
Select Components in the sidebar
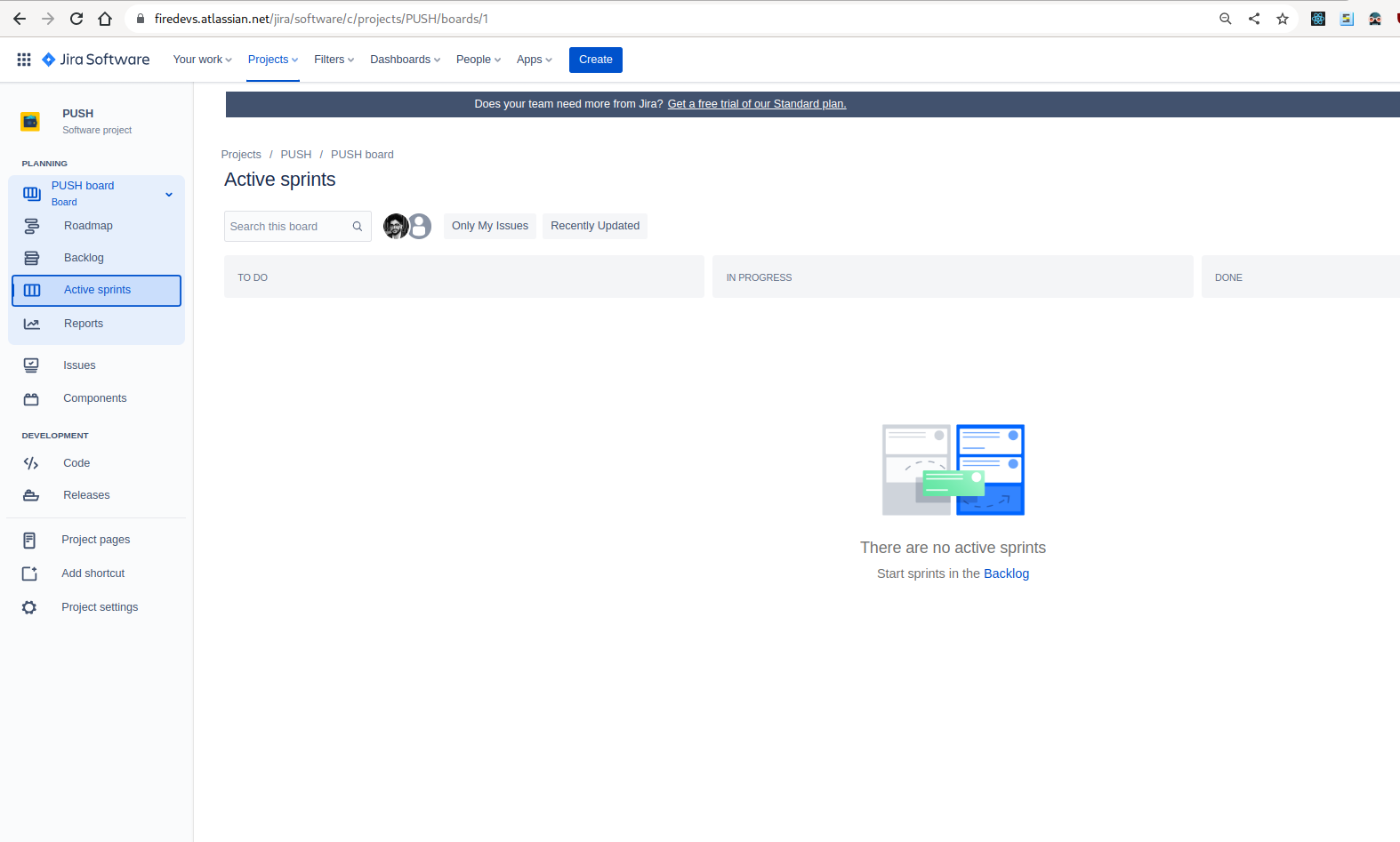[96, 398]
